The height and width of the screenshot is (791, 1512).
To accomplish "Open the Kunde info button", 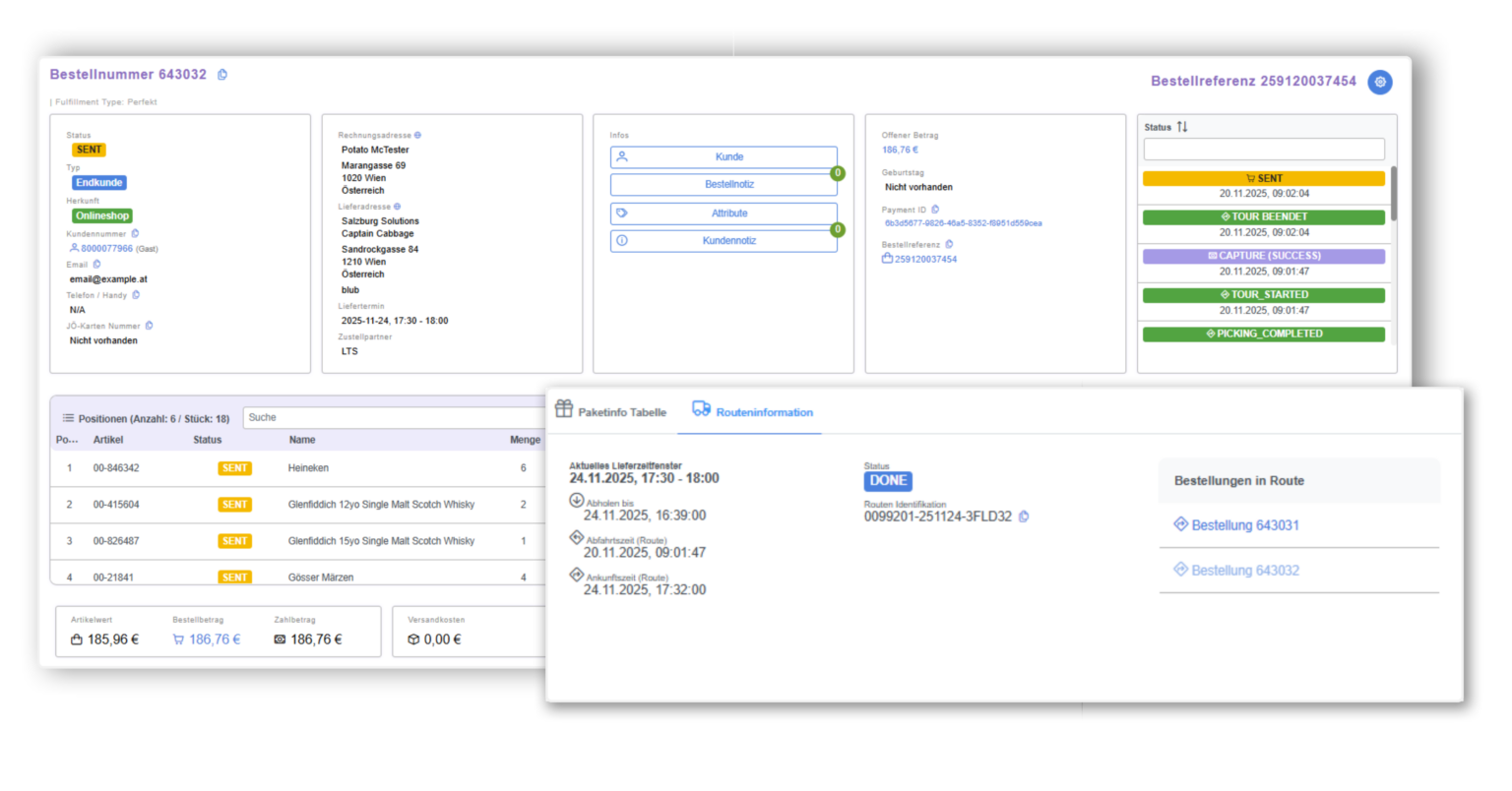I will (x=724, y=157).
